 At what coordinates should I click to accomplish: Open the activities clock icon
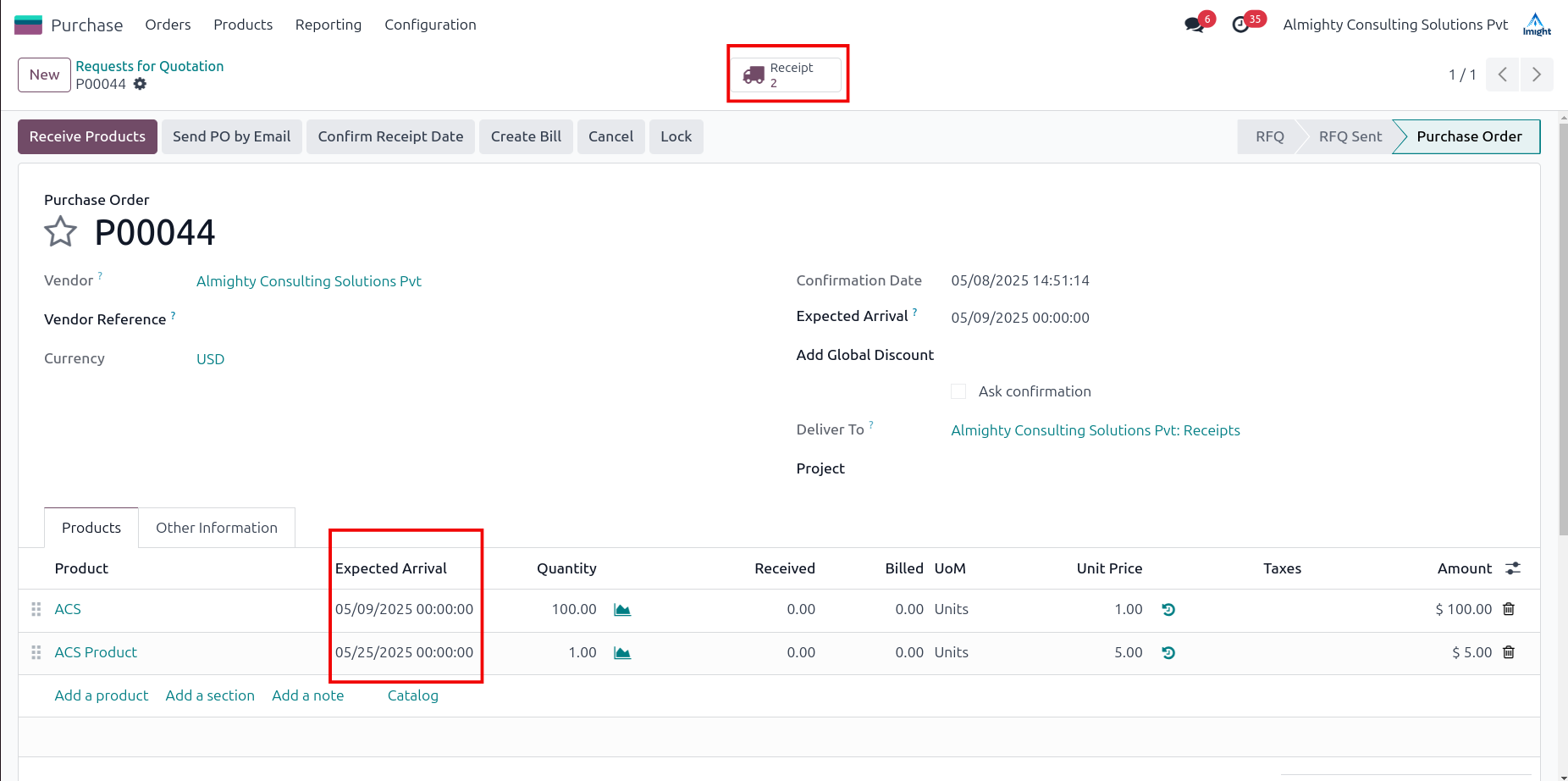[1240, 25]
